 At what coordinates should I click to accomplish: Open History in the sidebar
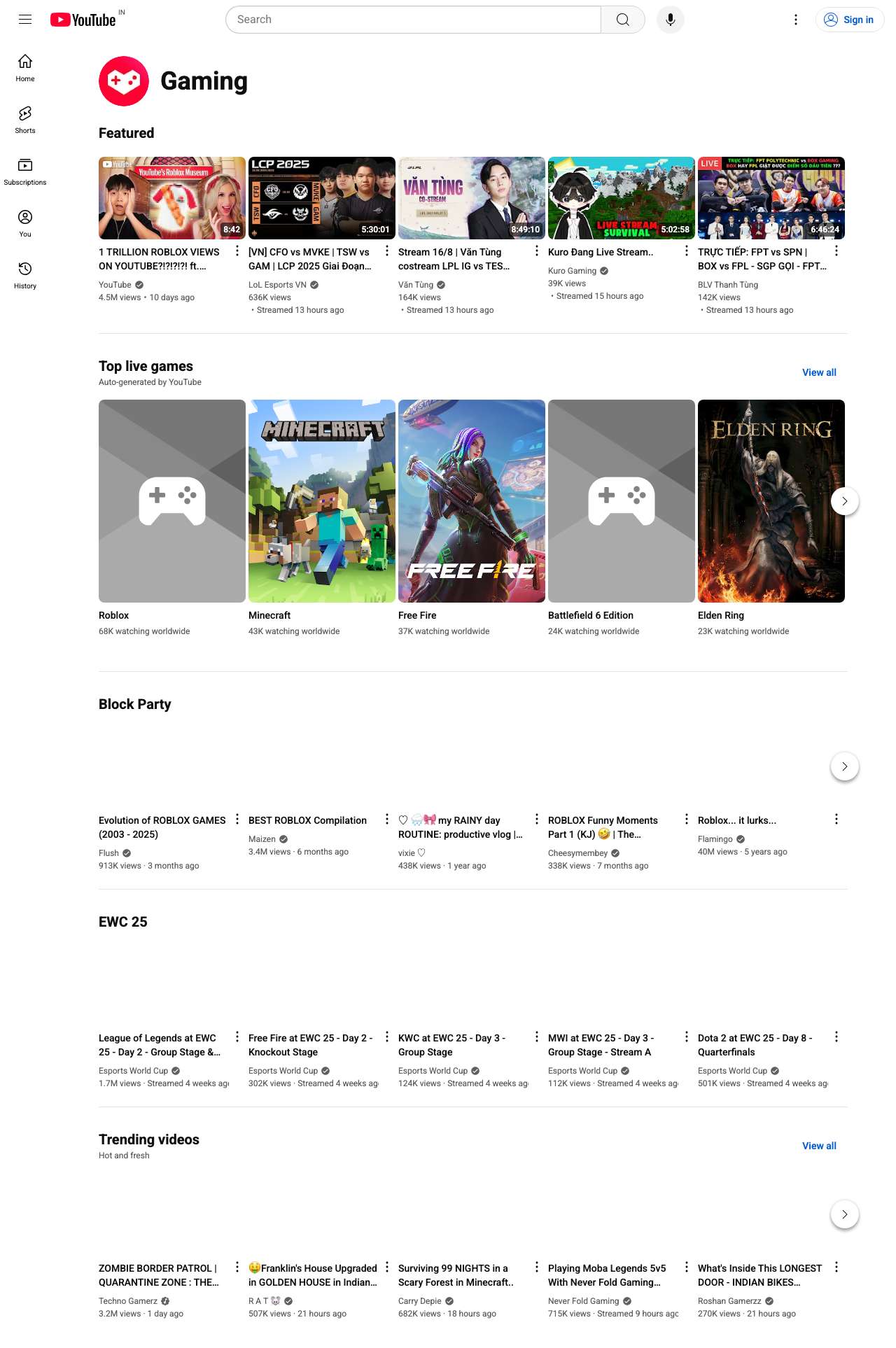pos(25,275)
